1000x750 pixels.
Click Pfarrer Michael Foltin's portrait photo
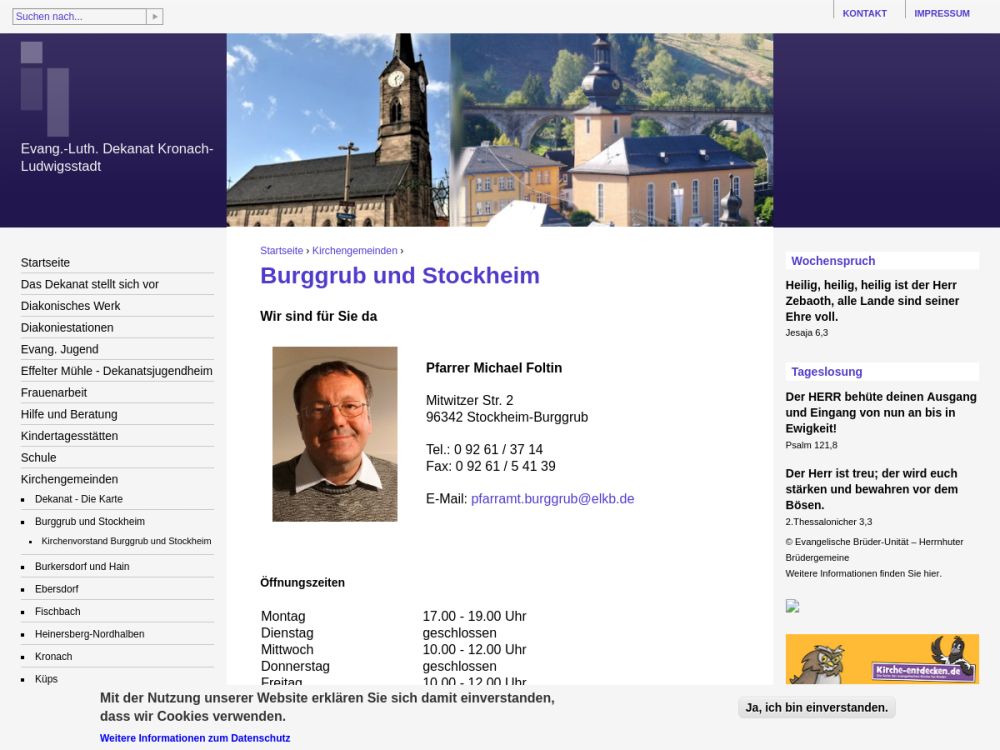coord(334,434)
